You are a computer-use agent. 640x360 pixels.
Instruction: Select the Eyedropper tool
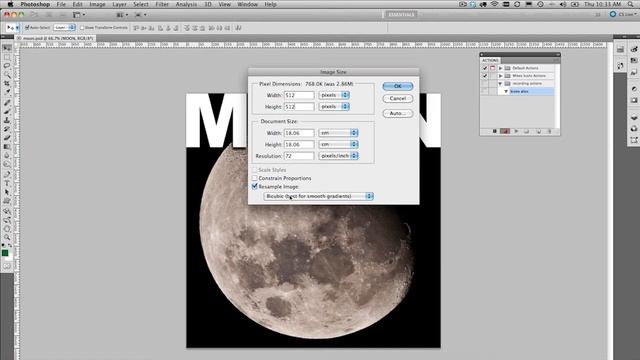[x=7, y=91]
